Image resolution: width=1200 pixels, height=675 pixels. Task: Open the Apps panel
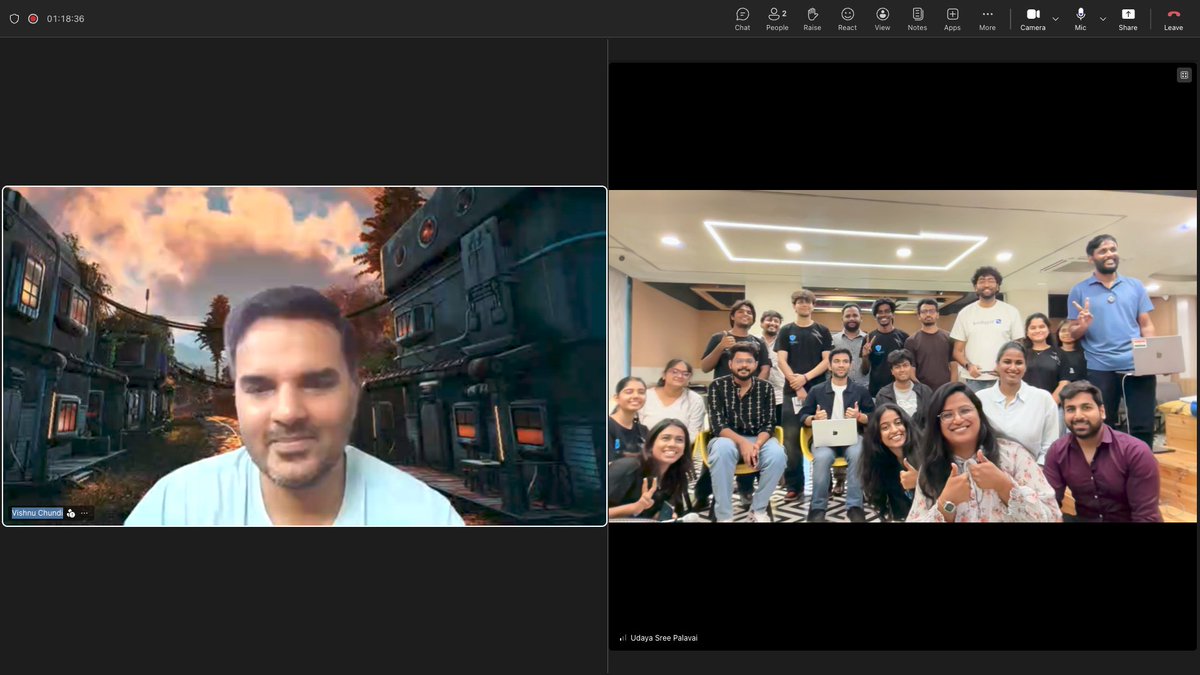[x=952, y=18]
